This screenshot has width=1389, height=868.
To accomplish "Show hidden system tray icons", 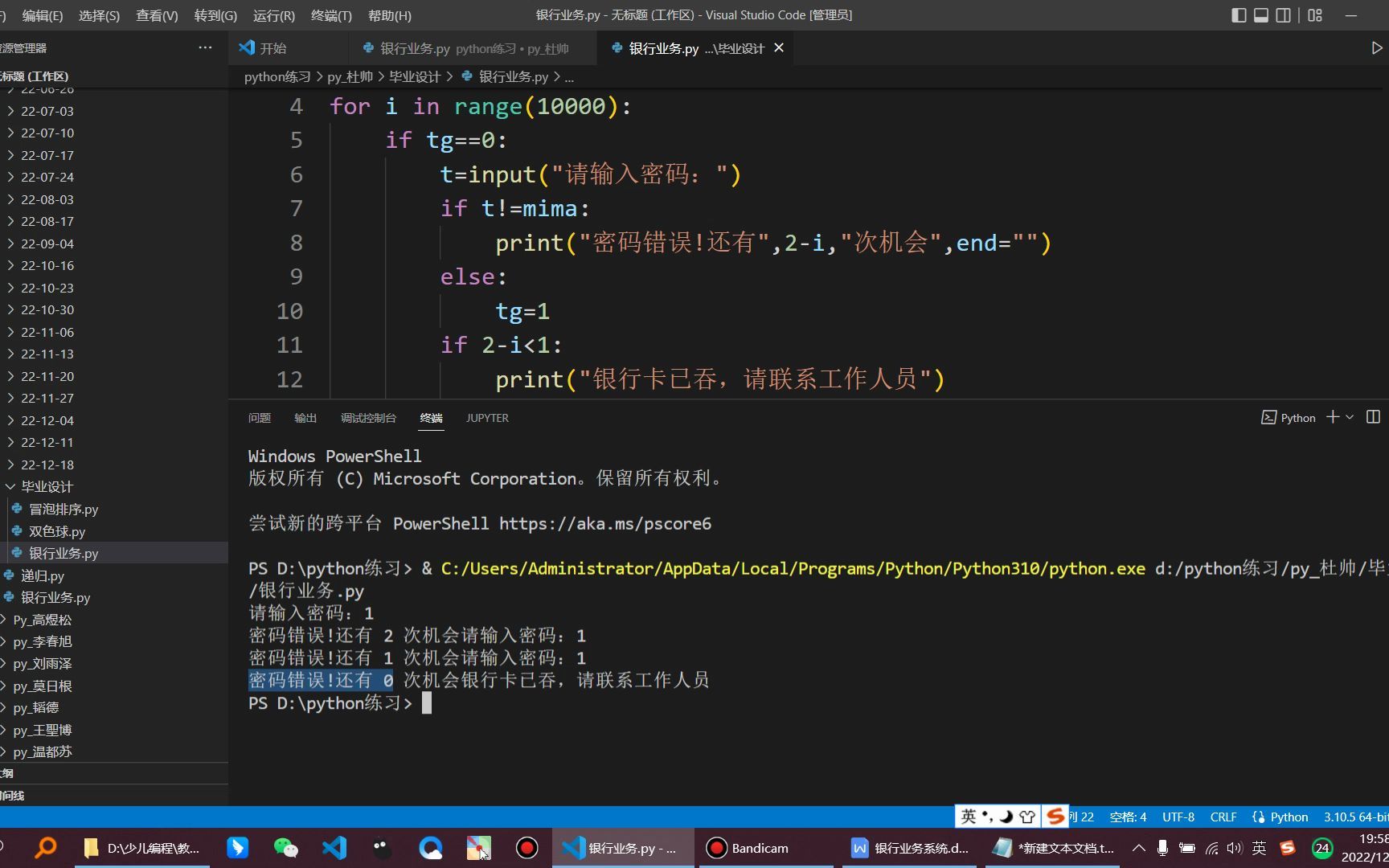I will pyautogui.click(x=1139, y=848).
